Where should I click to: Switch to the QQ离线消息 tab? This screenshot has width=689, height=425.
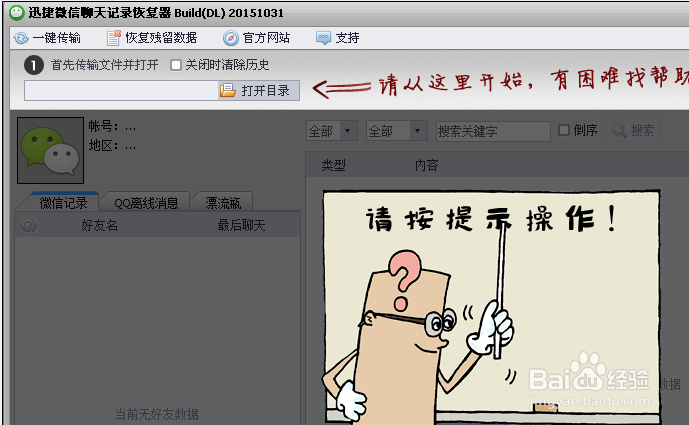tap(146, 203)
